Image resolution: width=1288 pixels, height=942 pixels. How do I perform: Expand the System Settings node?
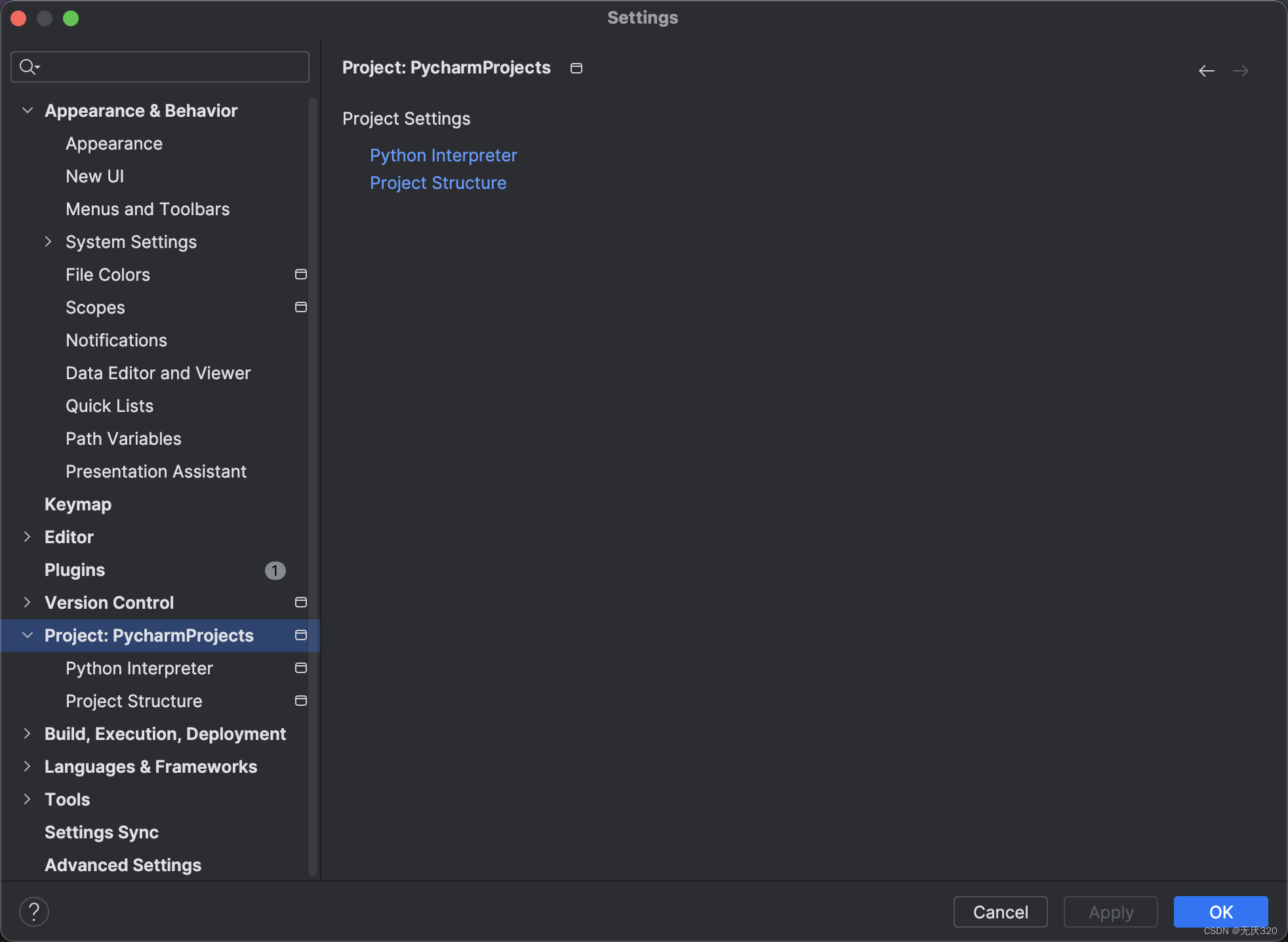pyautogui.click(x=48, y=241)
